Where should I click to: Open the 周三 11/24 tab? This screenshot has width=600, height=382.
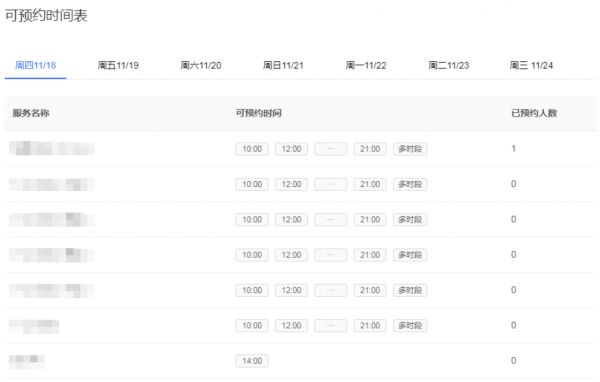(532, 65)
